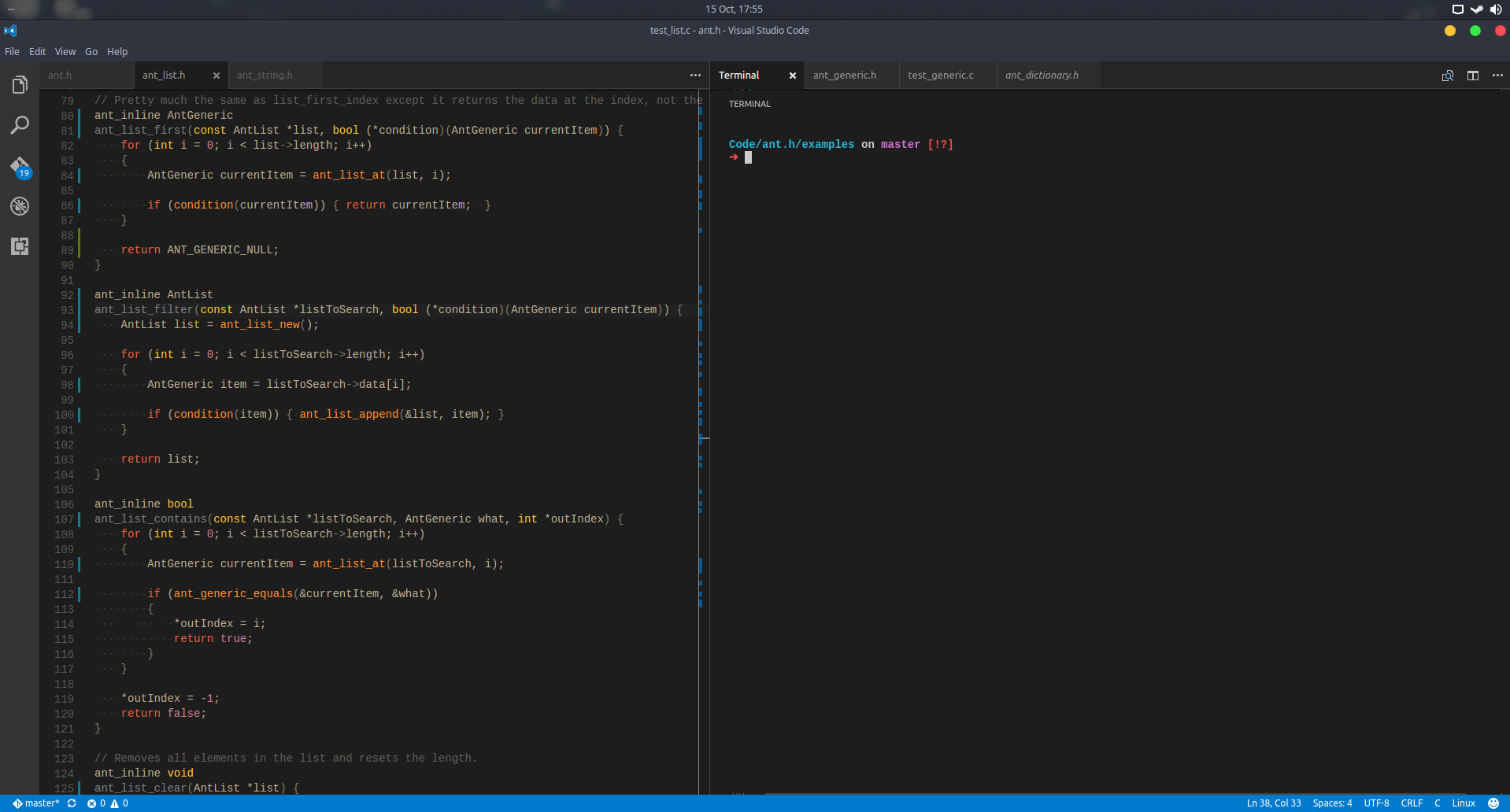
Task: Switch to the ant.h tab
Action: [87, 76]
